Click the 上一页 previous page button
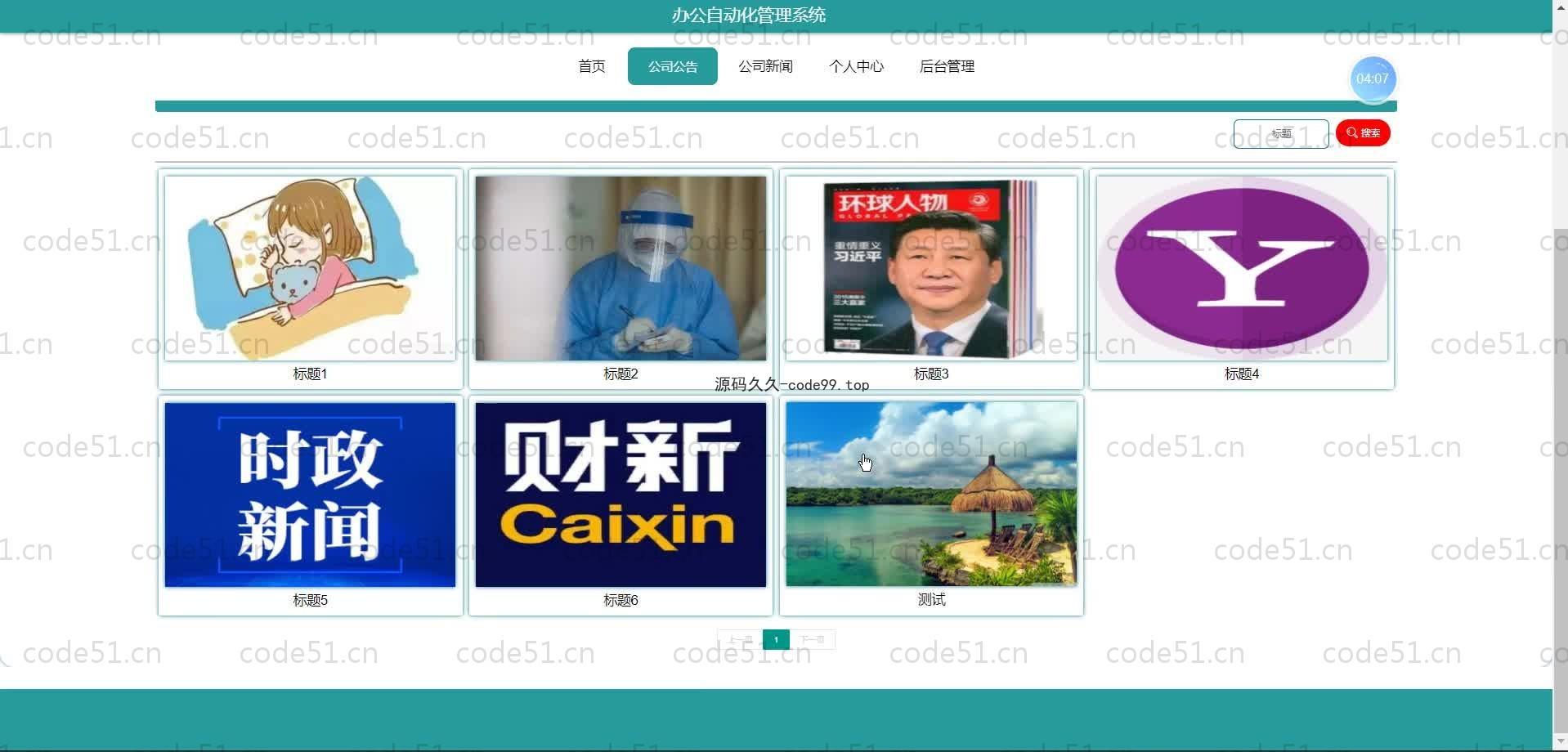Screen dimensions: 1568x752 (x=740, y=639)
